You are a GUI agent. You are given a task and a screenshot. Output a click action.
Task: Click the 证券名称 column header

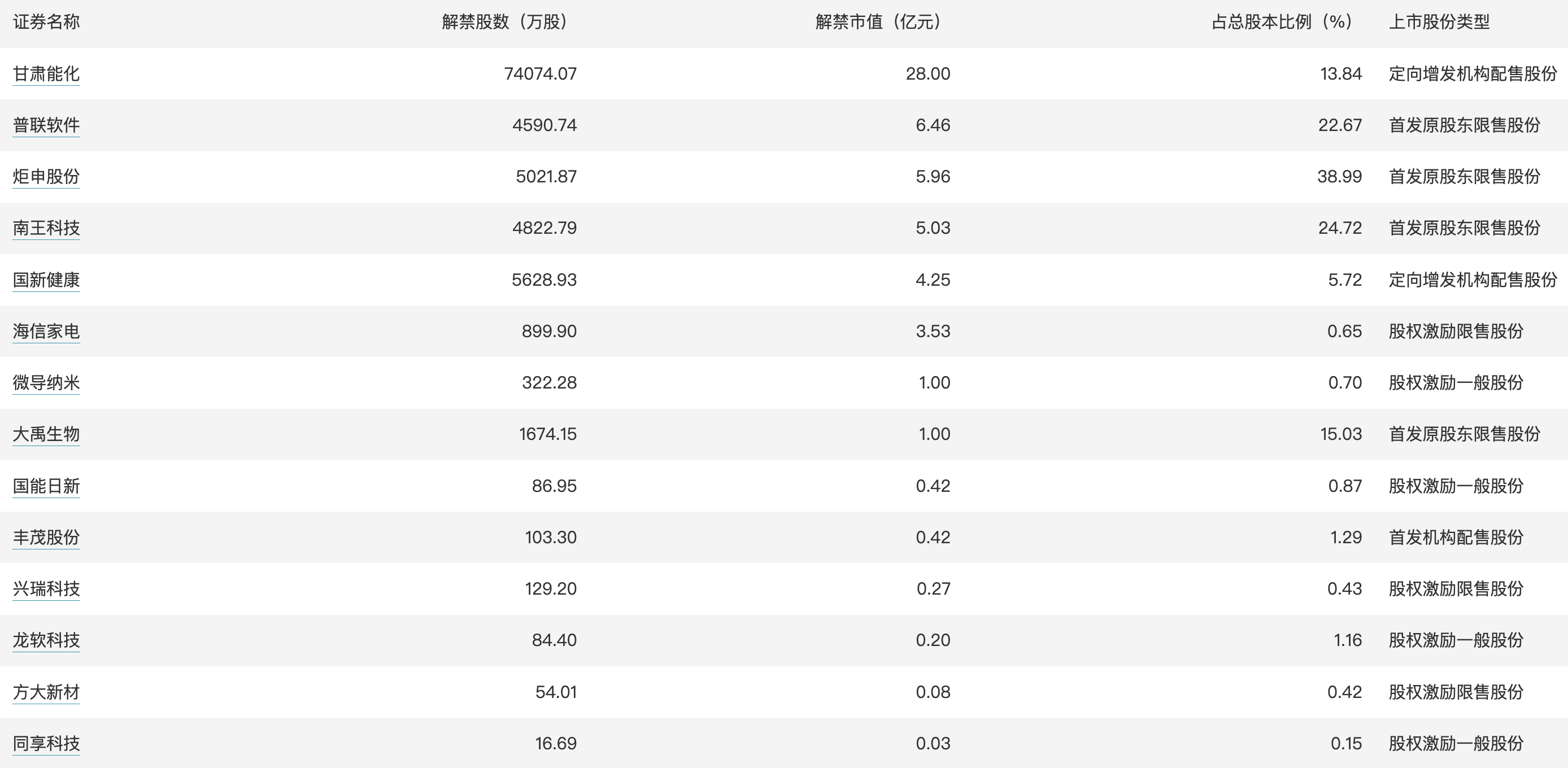tap(46, 22)
